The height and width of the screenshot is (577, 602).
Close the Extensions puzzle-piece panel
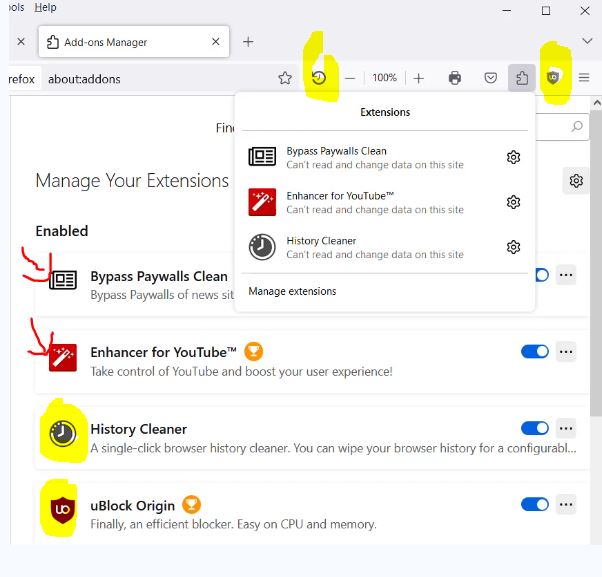coord(521,78)
